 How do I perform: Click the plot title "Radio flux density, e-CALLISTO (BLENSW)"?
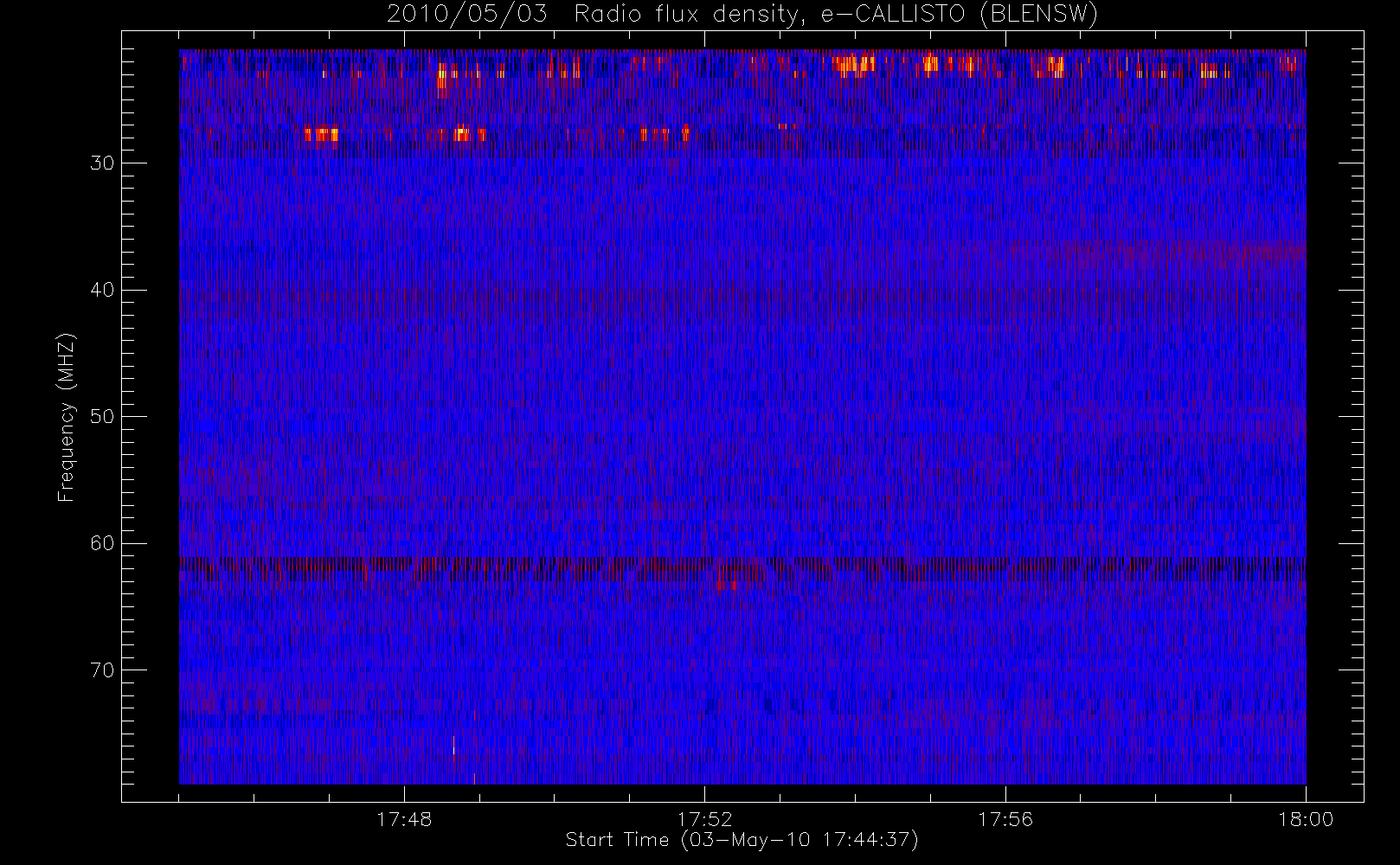pyautogui.click(x=836, y=15)
